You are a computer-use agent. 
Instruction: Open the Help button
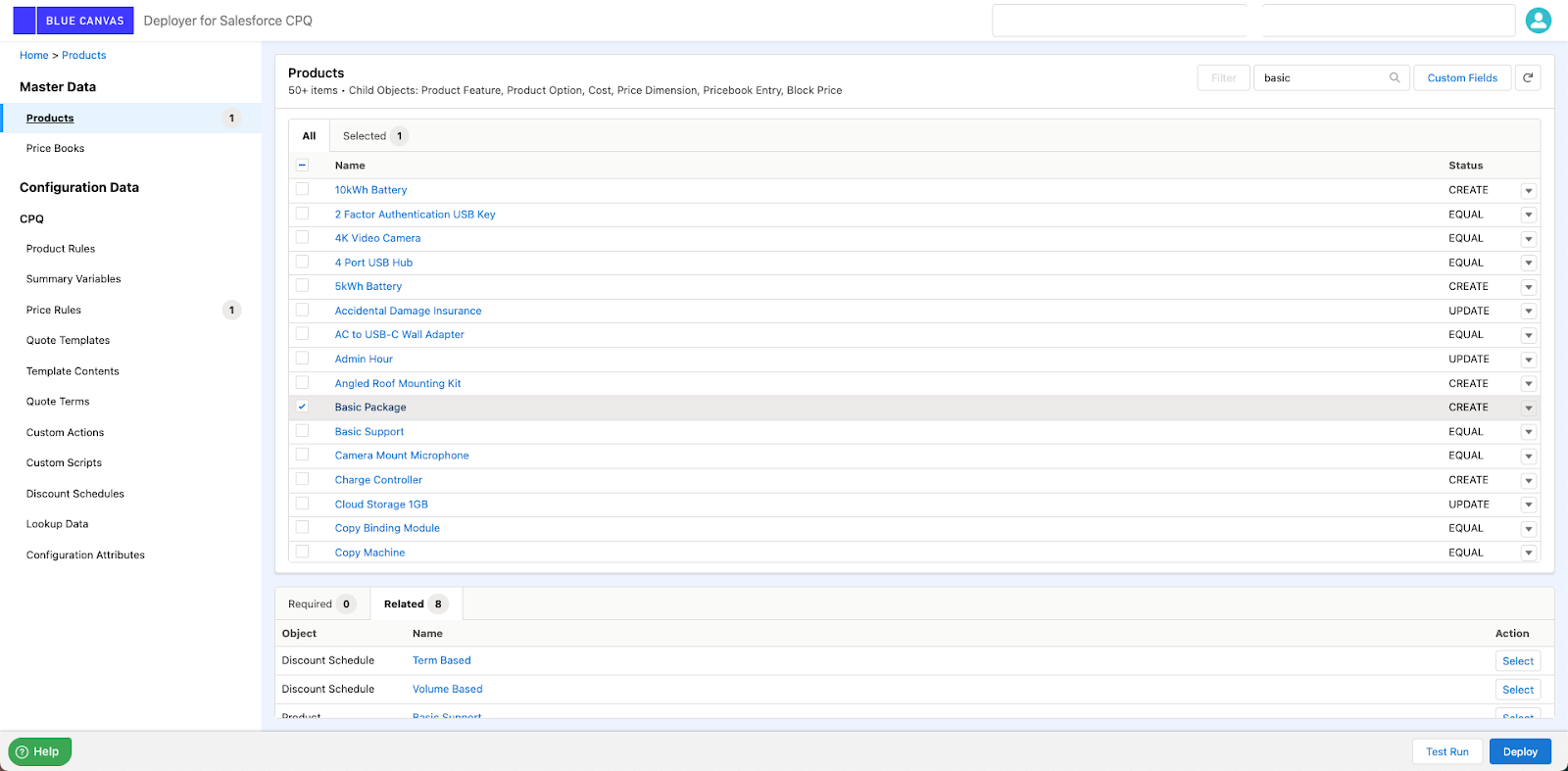(x=40, y=751)
